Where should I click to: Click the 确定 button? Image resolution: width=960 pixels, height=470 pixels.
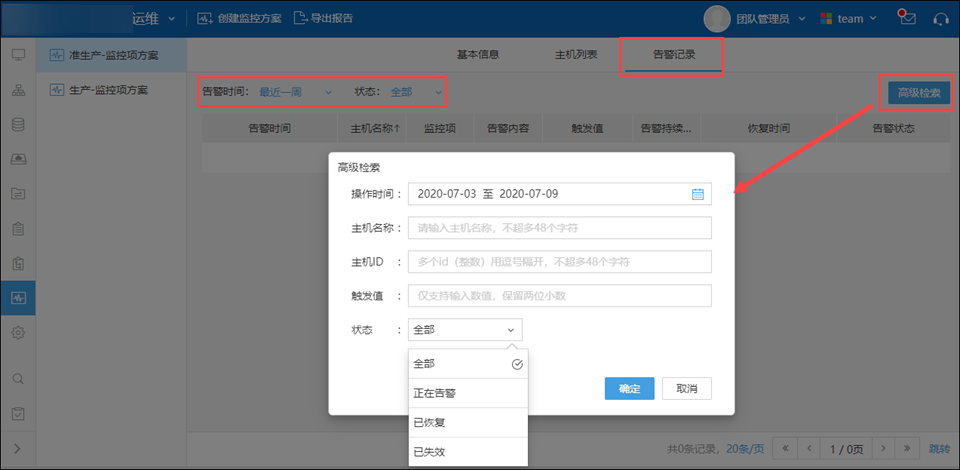click(629, 388)
